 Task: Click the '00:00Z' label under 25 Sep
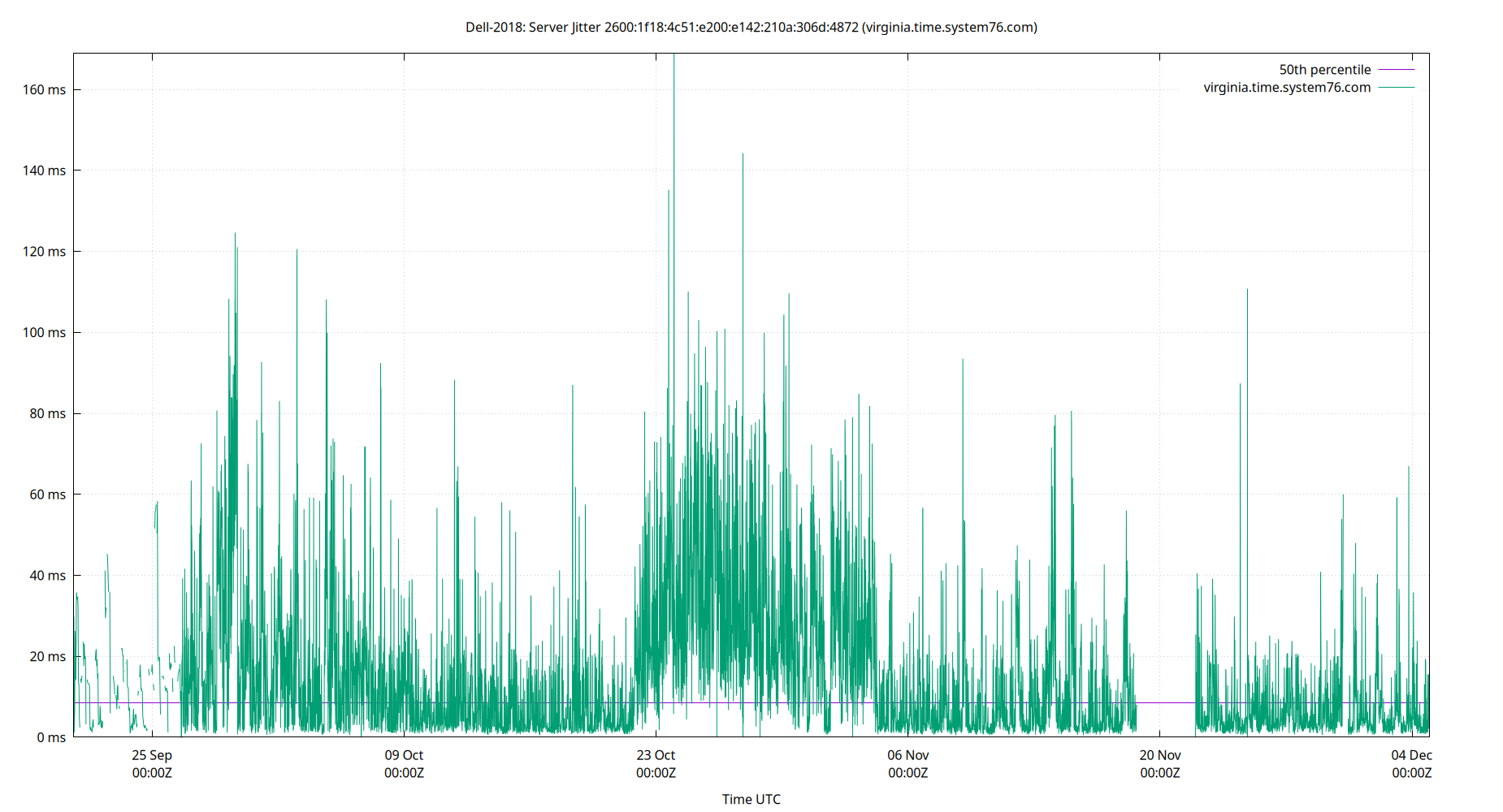tap(151, 773)
